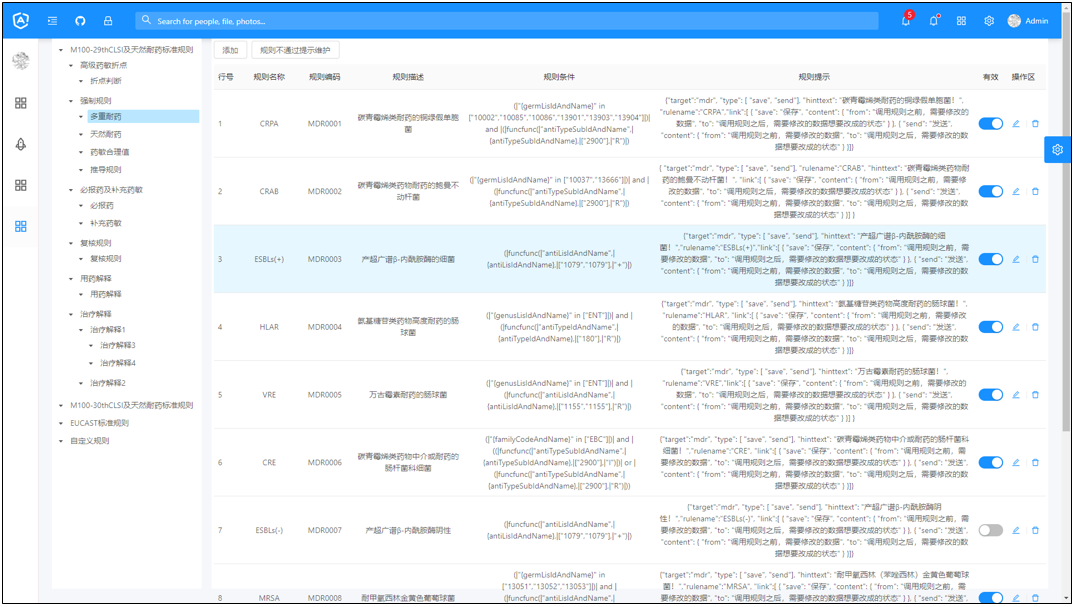Delete the CRAB rule via trash icon

[x=1035, y=192]
